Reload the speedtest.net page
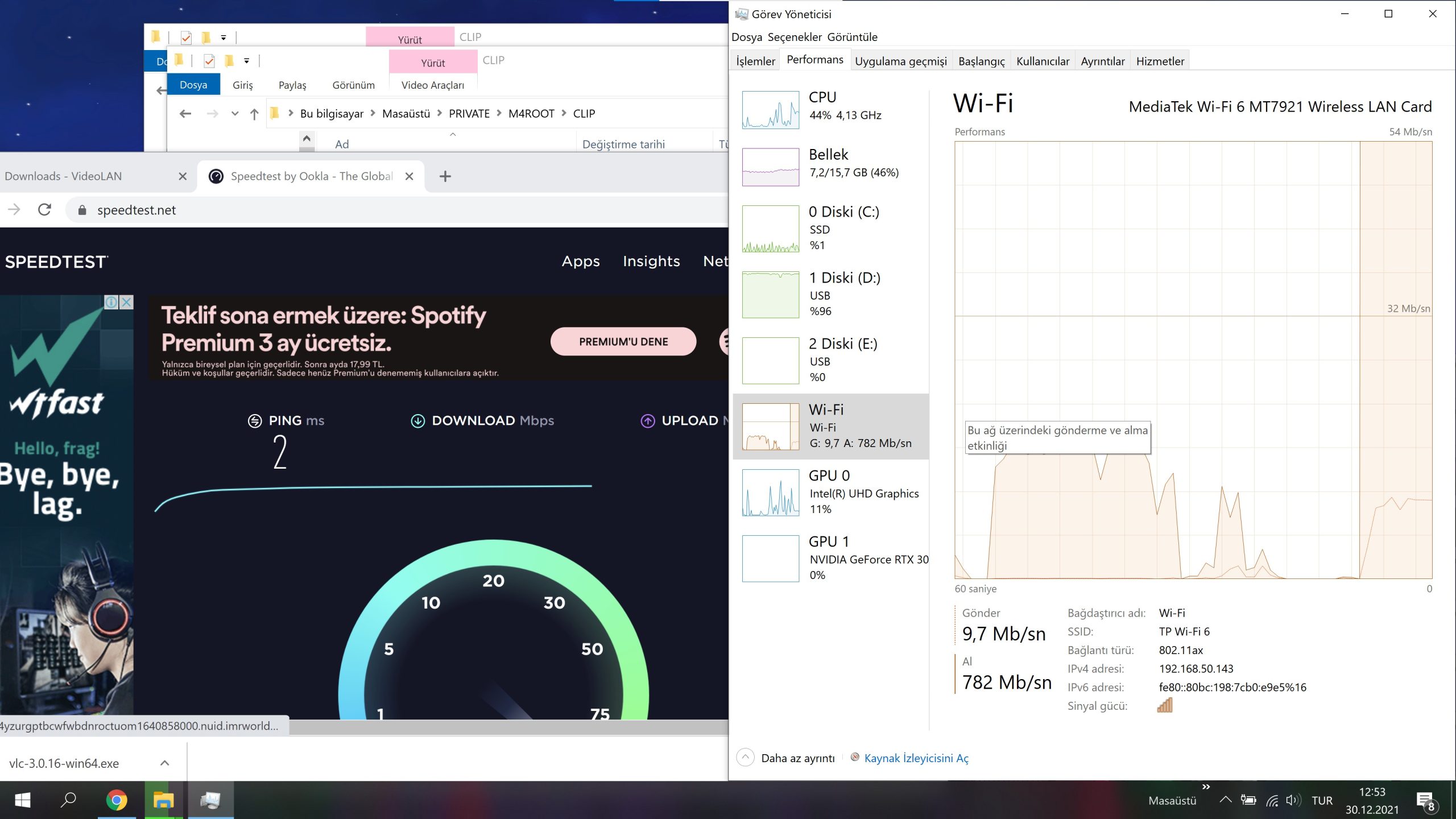Image resolution: width=1456 pixels, height=819 pixels. [44, 210]
